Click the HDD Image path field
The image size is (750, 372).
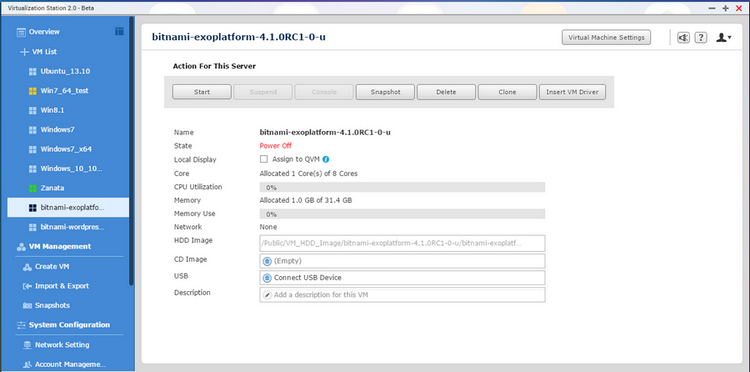[x=402, y=243]
